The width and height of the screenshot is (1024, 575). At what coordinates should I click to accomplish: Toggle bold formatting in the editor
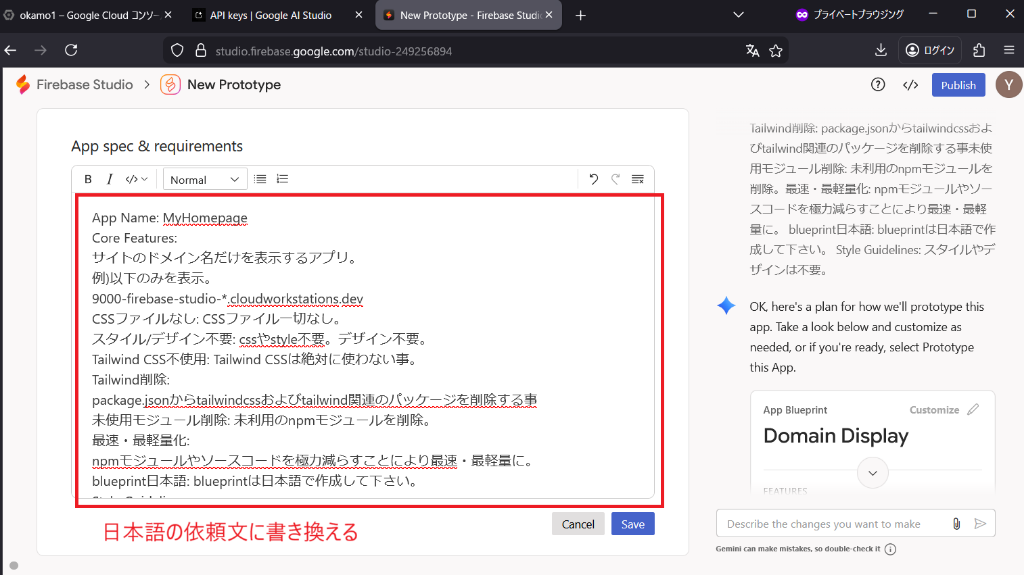[x=88, y=179]
